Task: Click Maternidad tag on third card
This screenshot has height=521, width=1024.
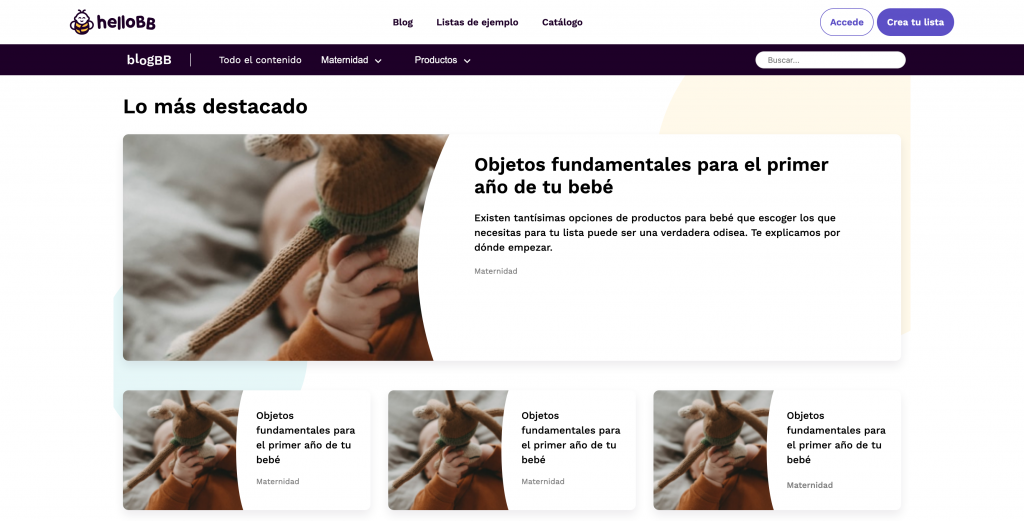Action: (x=809, y=485)
